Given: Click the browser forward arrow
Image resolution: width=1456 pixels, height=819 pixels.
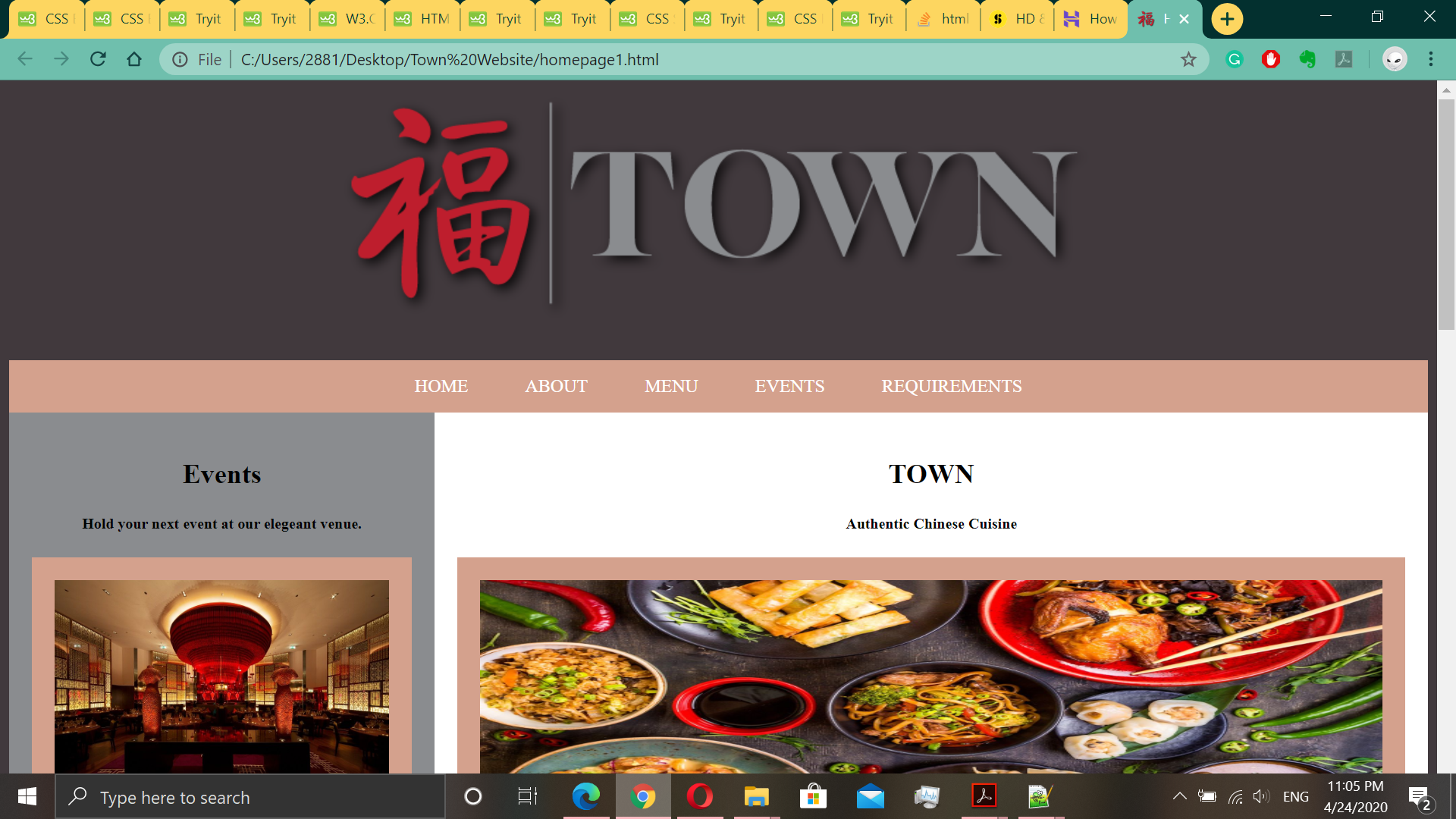Looking at the screenshot, I should coord(61,59).
